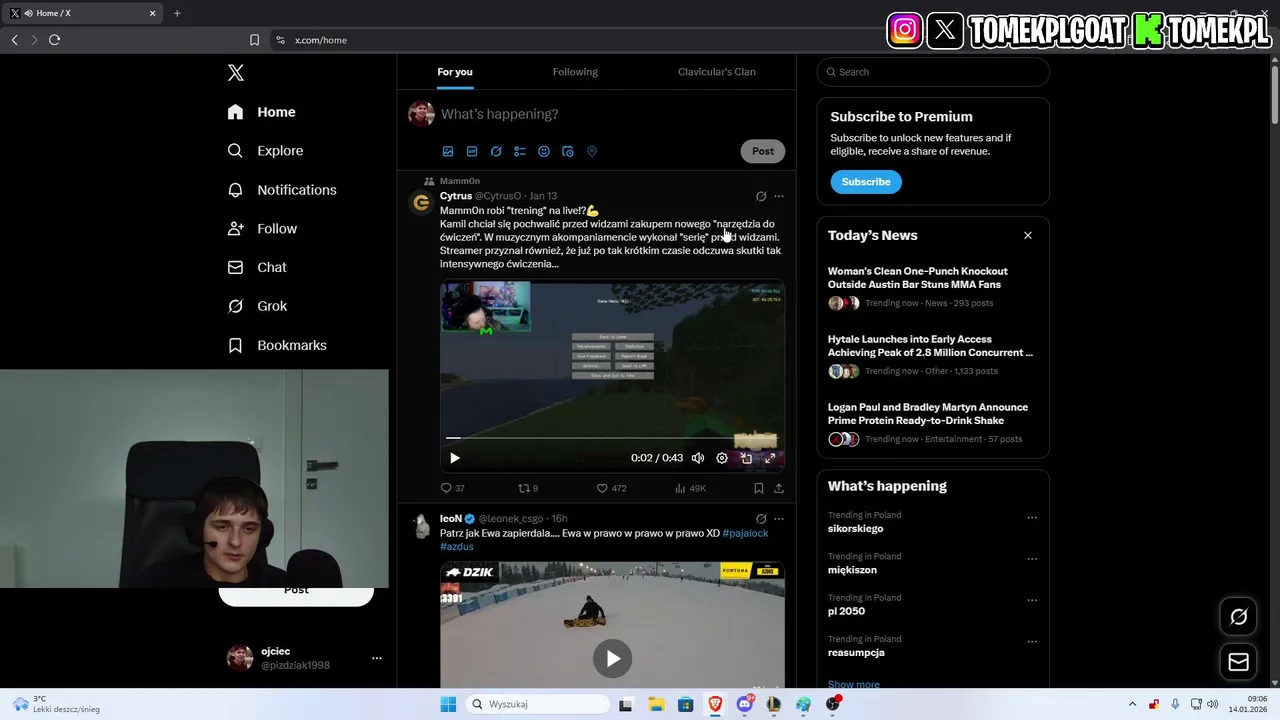Screen dimensions: 1280x720
Task: Open more options on Cytrus post
Action: (x=779, y=196)
